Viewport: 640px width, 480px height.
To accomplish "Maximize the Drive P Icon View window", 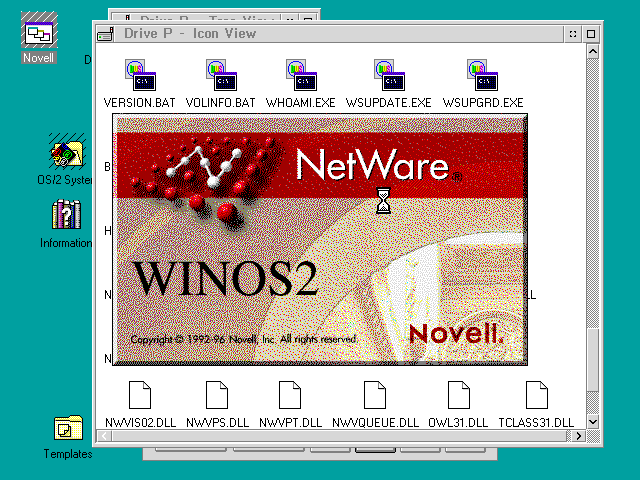I will coord(591,34).
